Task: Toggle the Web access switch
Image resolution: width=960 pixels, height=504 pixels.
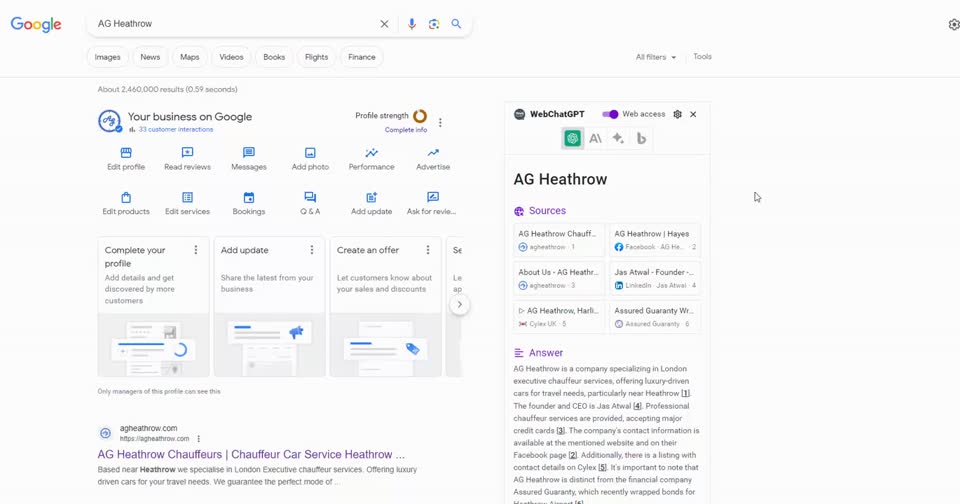Action: tap(610, 115)
